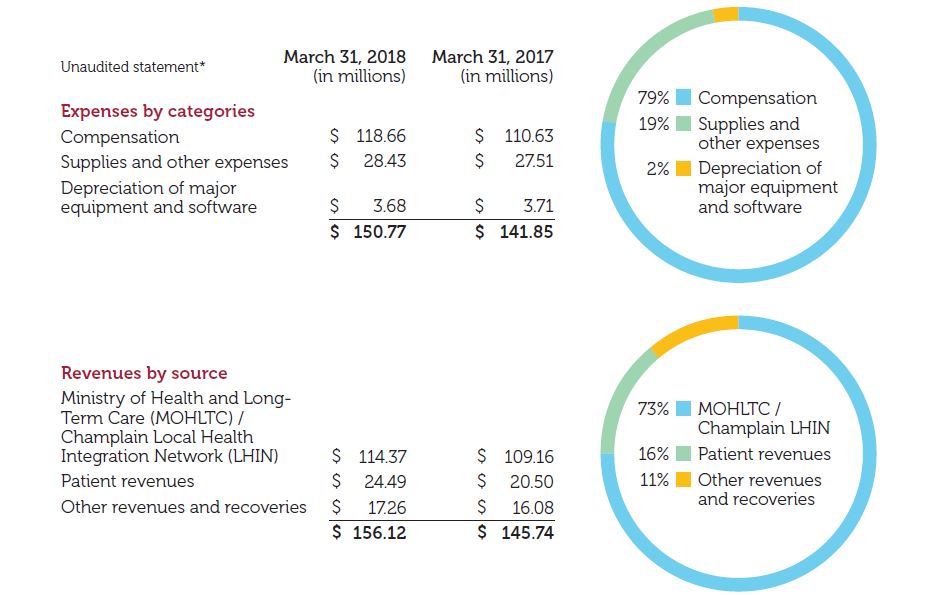Click the yellow segment of the expenses donut chart
This screenshot has height=595, width=926.
726,14
